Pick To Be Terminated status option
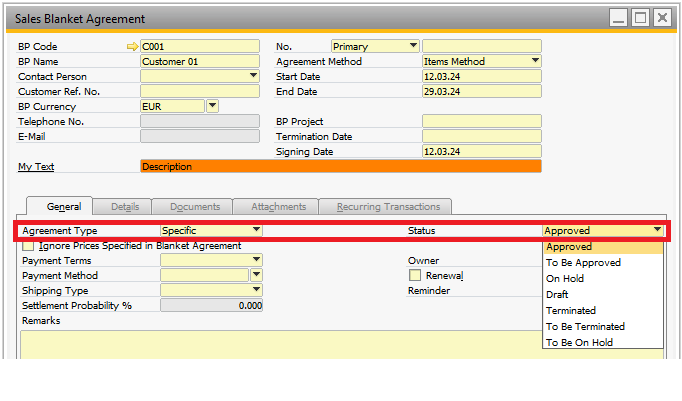682x401 pixels. pyautogui.click(x=585, y=327)
